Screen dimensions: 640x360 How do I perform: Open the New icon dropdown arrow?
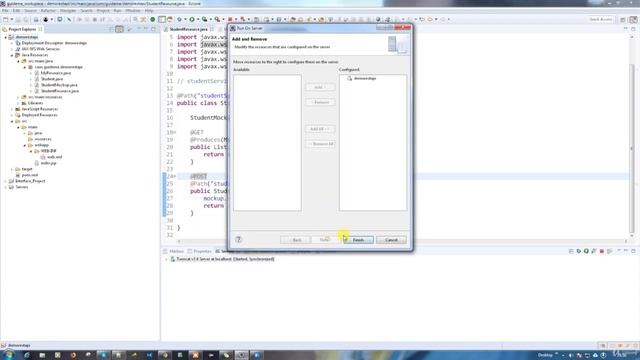coord(12,19)
